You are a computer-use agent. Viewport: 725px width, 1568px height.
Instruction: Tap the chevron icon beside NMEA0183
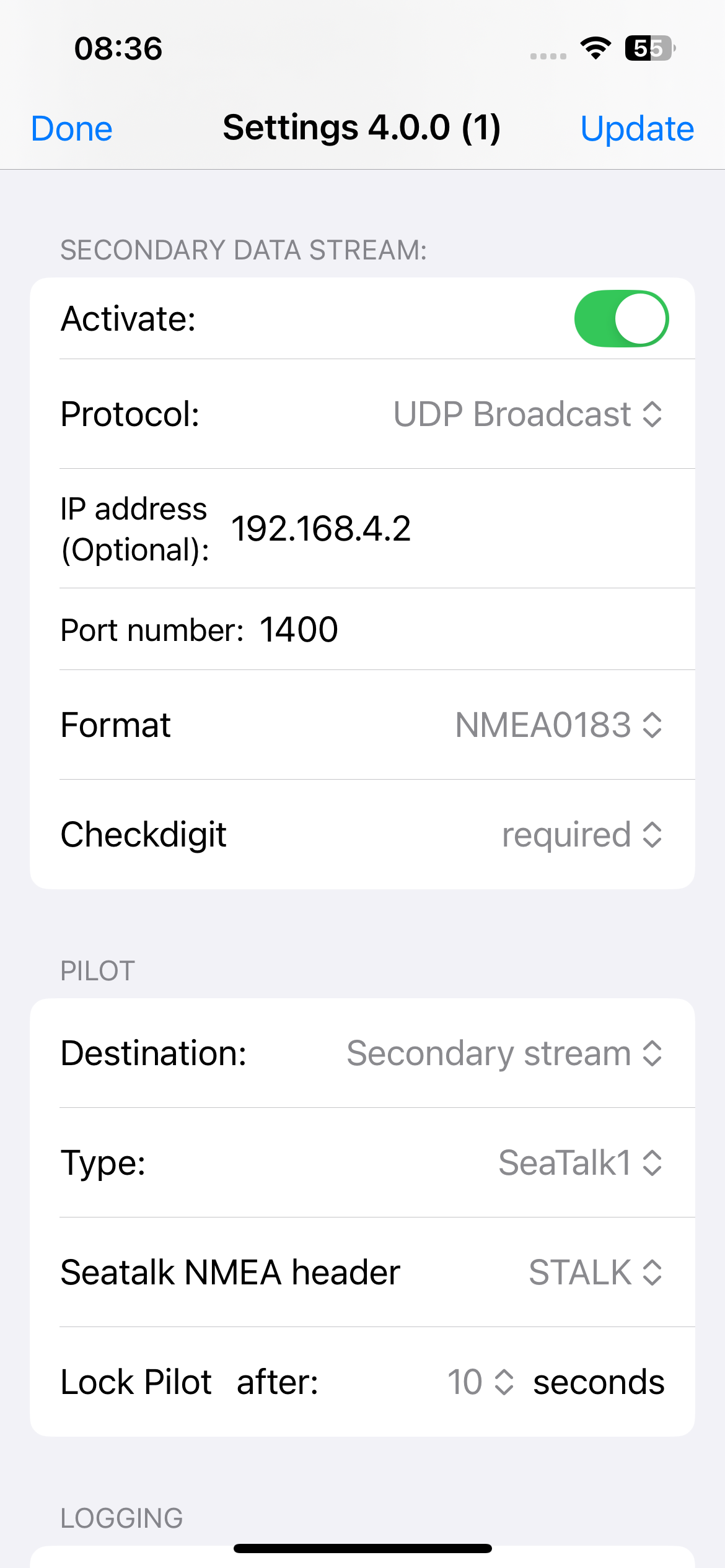click(x=652, y=725)
